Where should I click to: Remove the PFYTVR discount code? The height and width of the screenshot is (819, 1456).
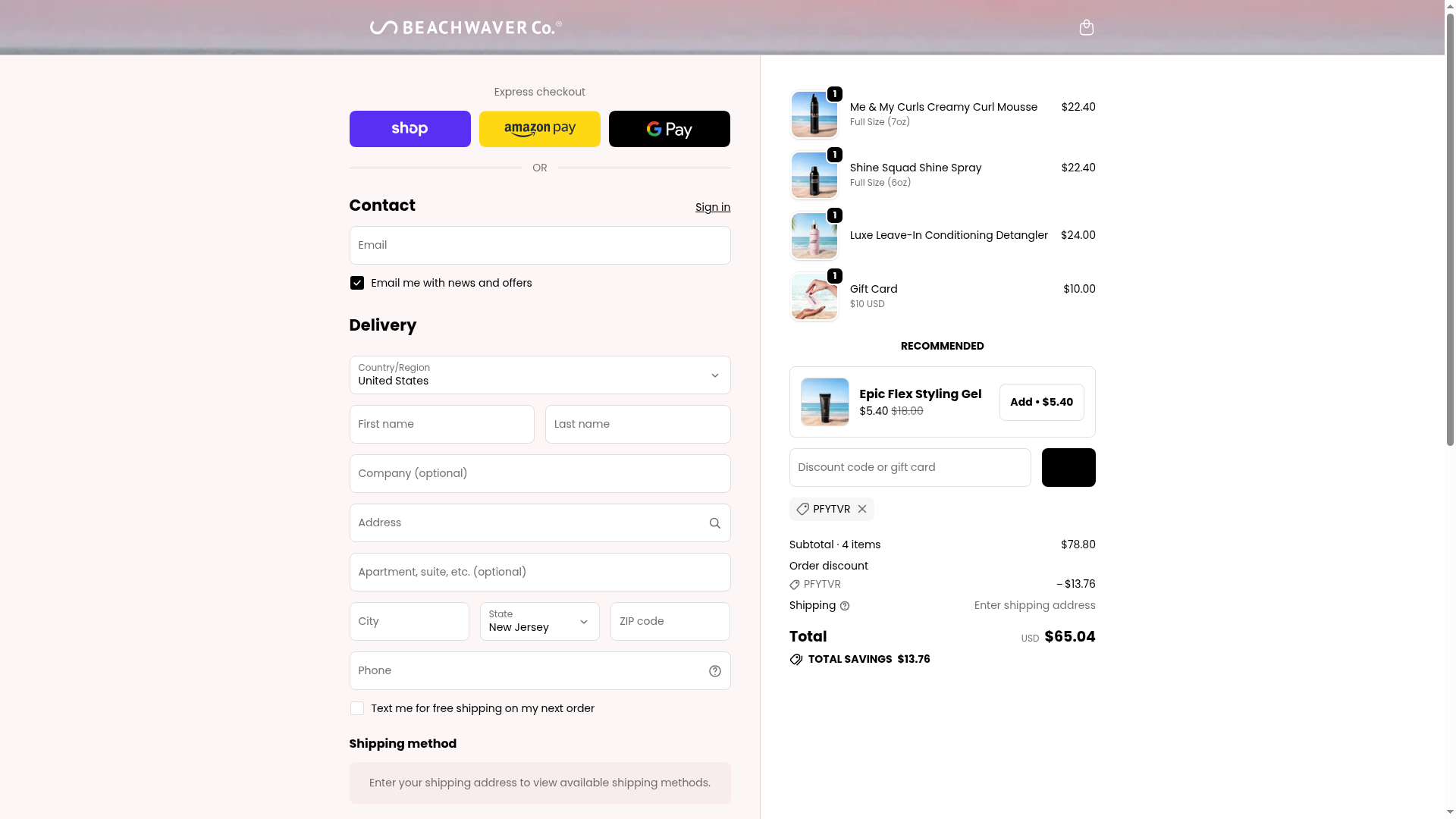tap(862, 510)
